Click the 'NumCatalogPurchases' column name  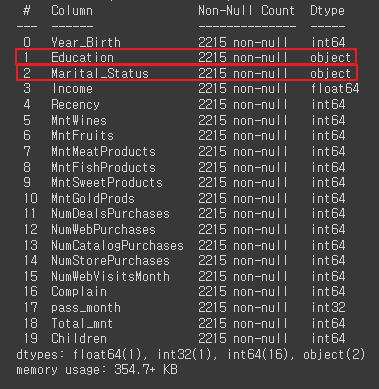[x=117, y=246]
